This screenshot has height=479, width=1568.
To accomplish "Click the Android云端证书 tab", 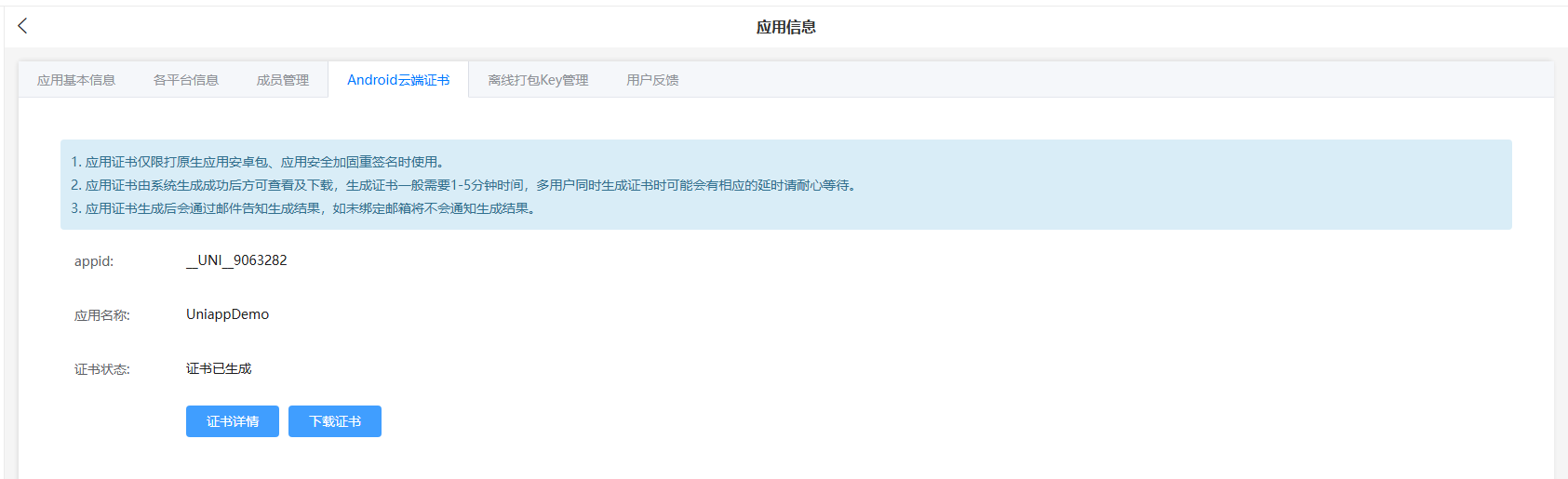I will 398,80.
